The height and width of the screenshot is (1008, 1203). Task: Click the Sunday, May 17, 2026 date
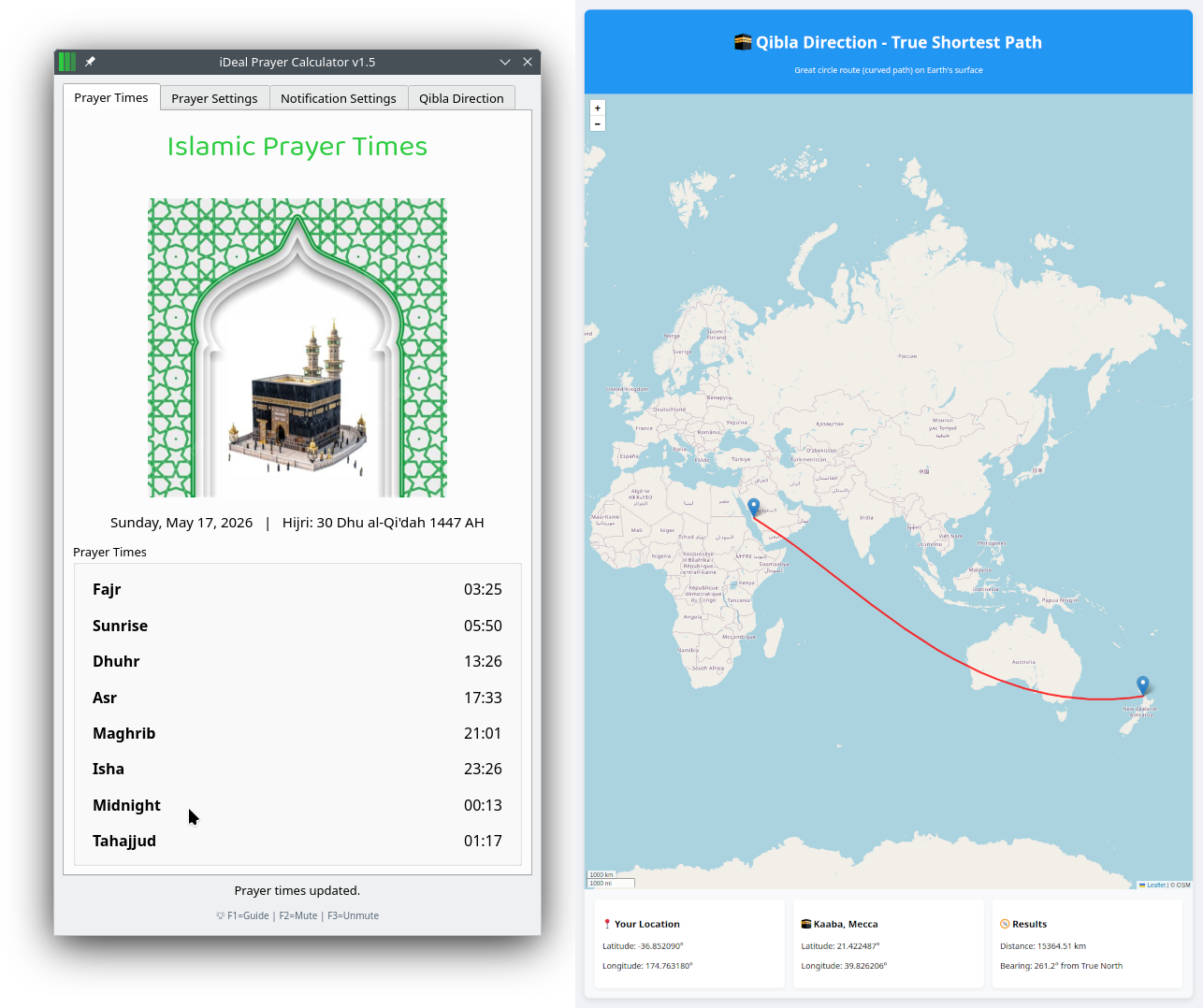tap(181, 523)
